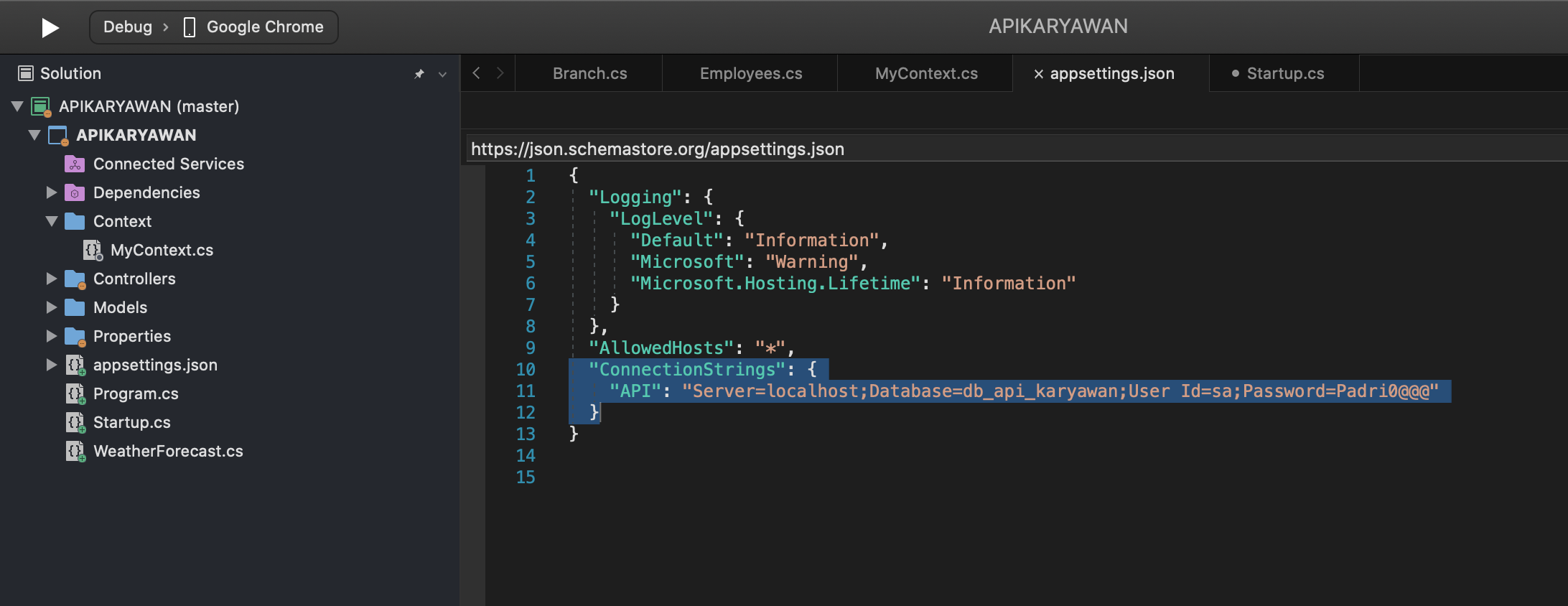Click the appsettings.json file icon in tree
This screenshot has height=606, width=1568.
coord(75,365)
